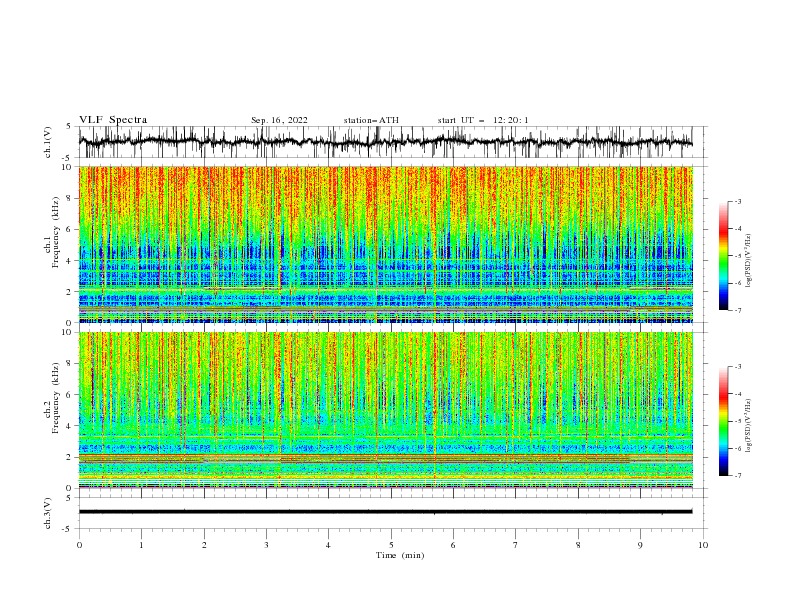Click the ch.1 spectrogram panel

[386, 244]
